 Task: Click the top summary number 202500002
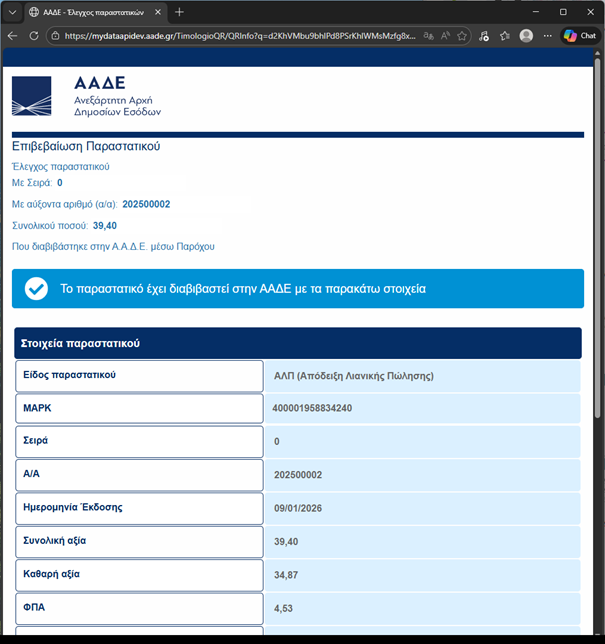146,205
